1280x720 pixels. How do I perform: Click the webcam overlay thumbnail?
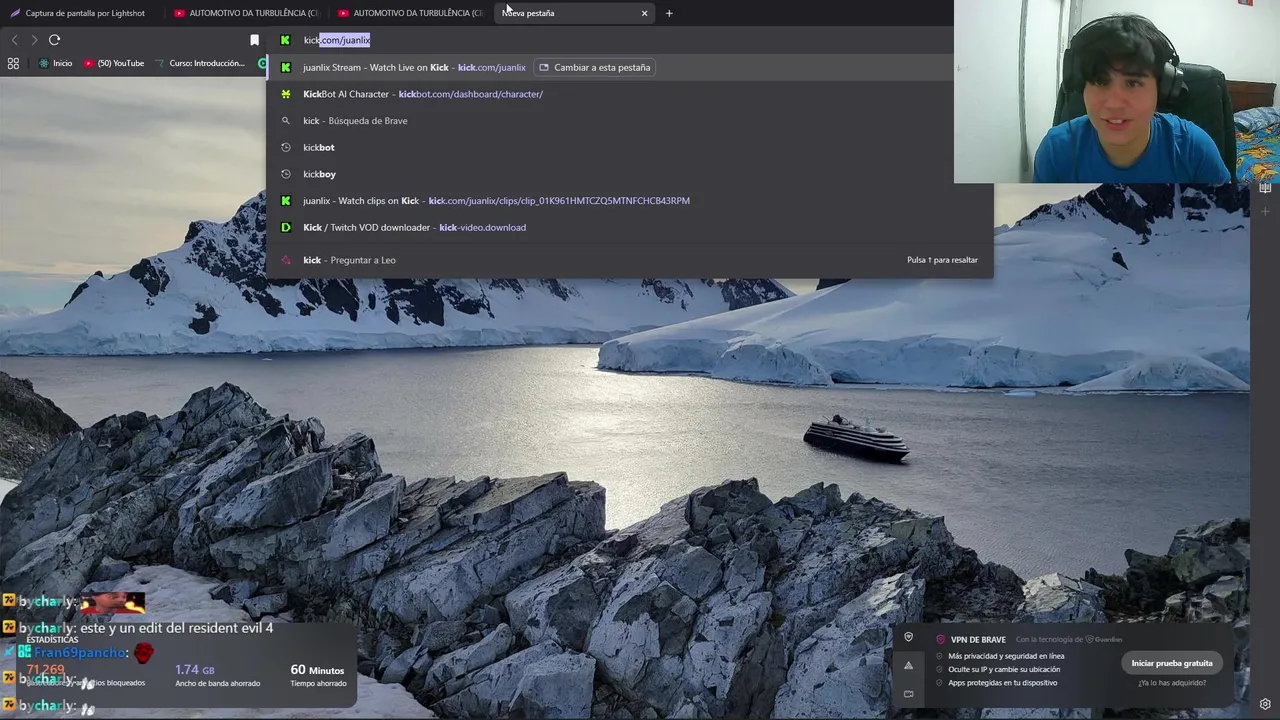tap(1117, 91)
